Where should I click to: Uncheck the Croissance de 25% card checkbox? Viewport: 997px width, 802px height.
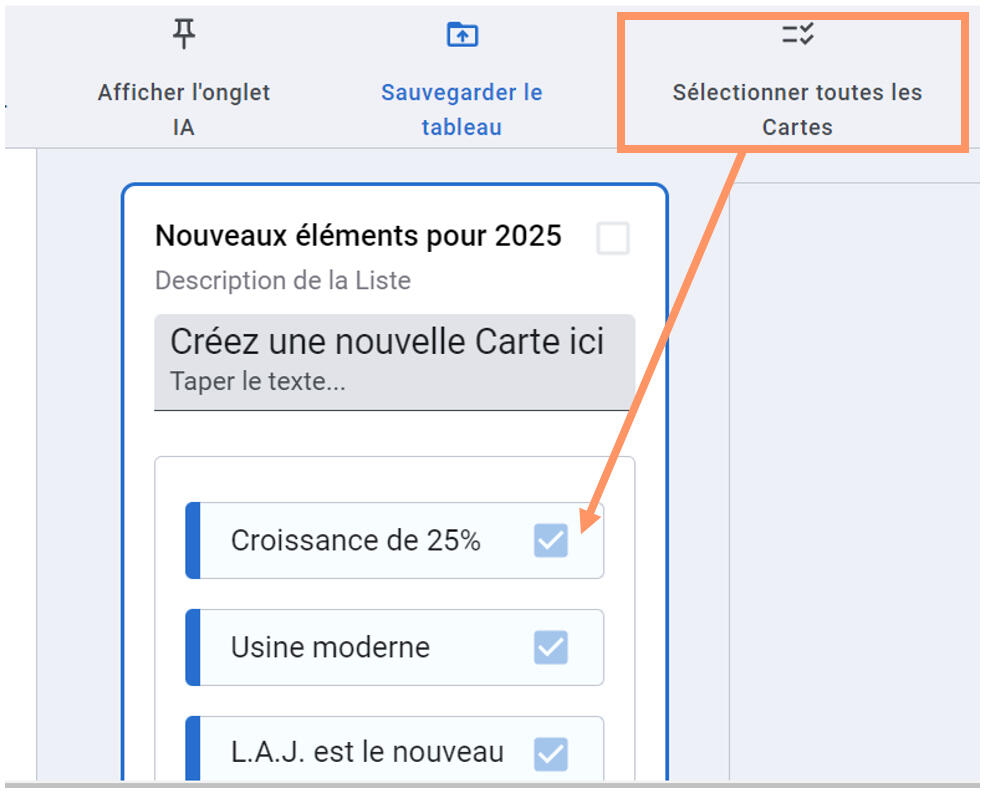[551, 541]
